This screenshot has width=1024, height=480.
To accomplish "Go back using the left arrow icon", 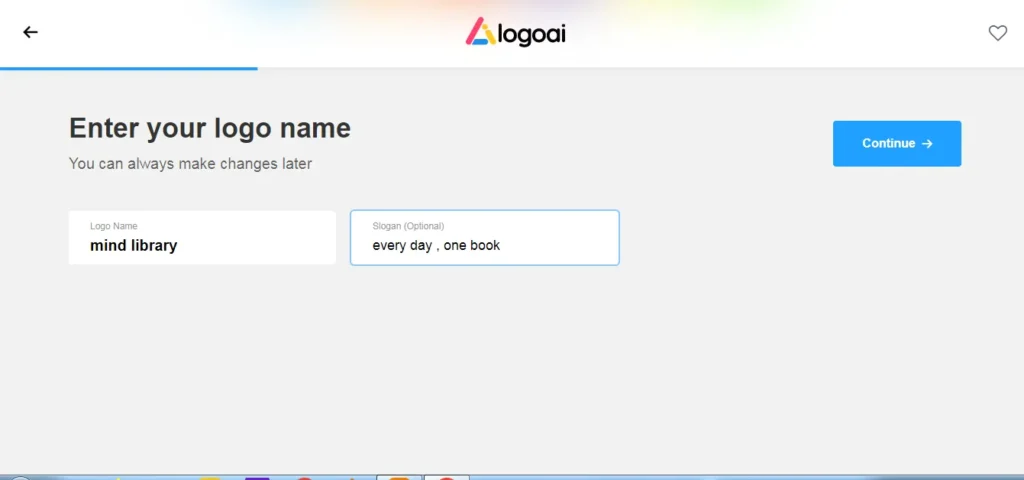I will 30,32.
